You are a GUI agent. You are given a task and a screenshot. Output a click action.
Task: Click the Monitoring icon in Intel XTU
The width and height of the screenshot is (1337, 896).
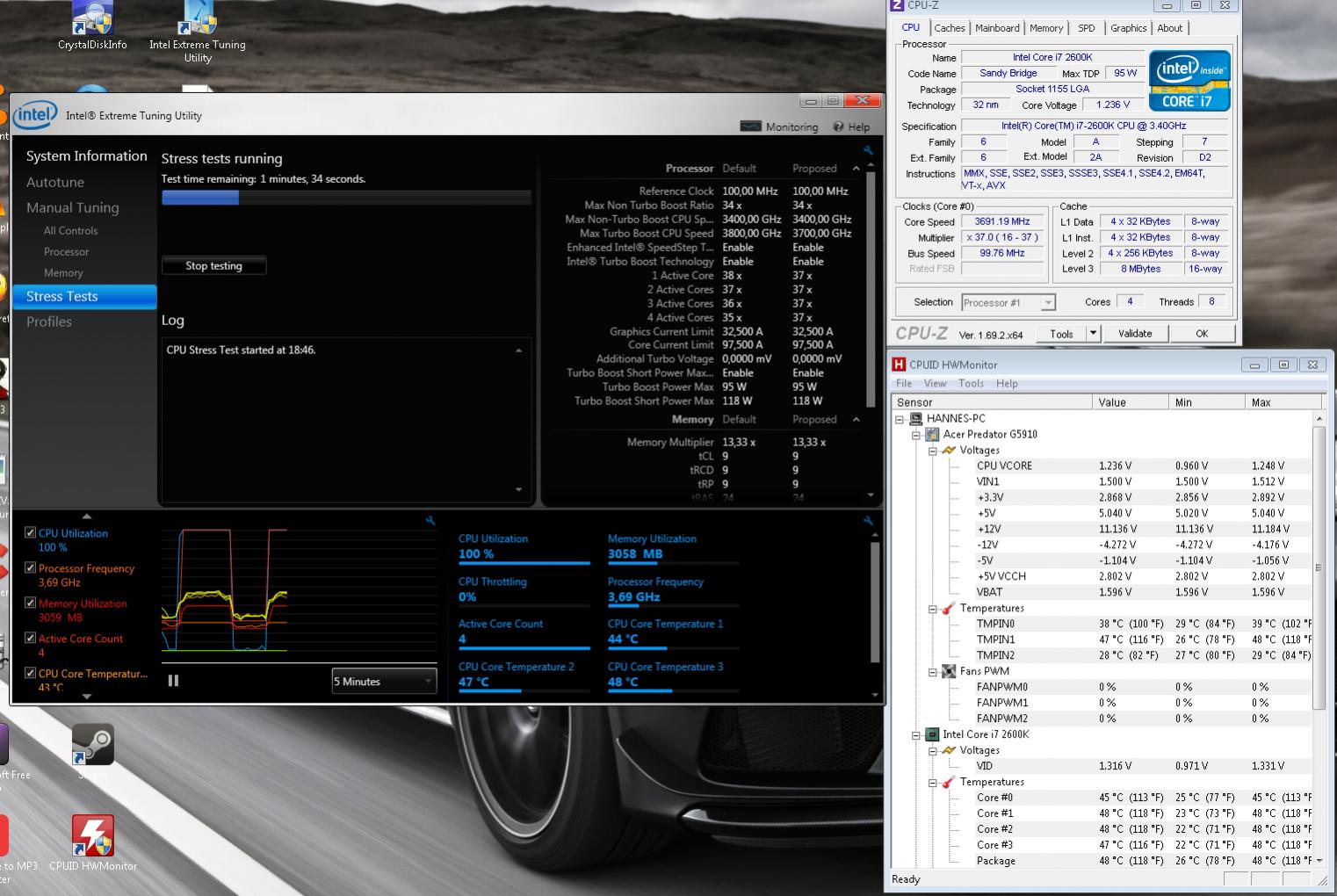click(750, 126)
